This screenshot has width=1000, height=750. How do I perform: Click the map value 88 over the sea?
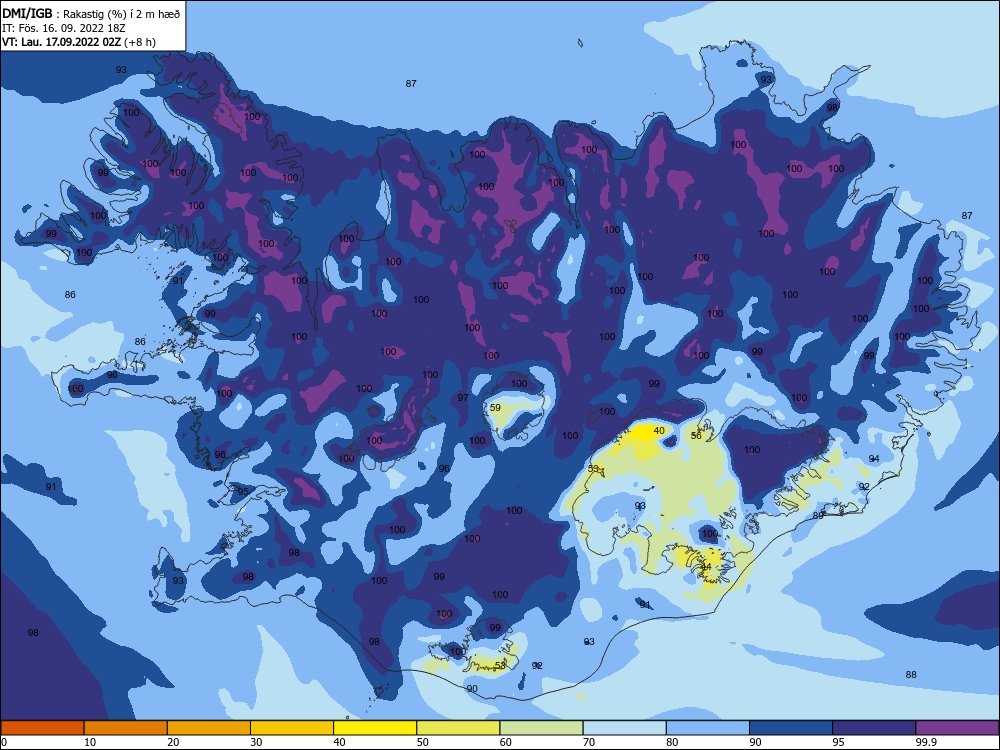pyautogui.click(x=911, y=674)
